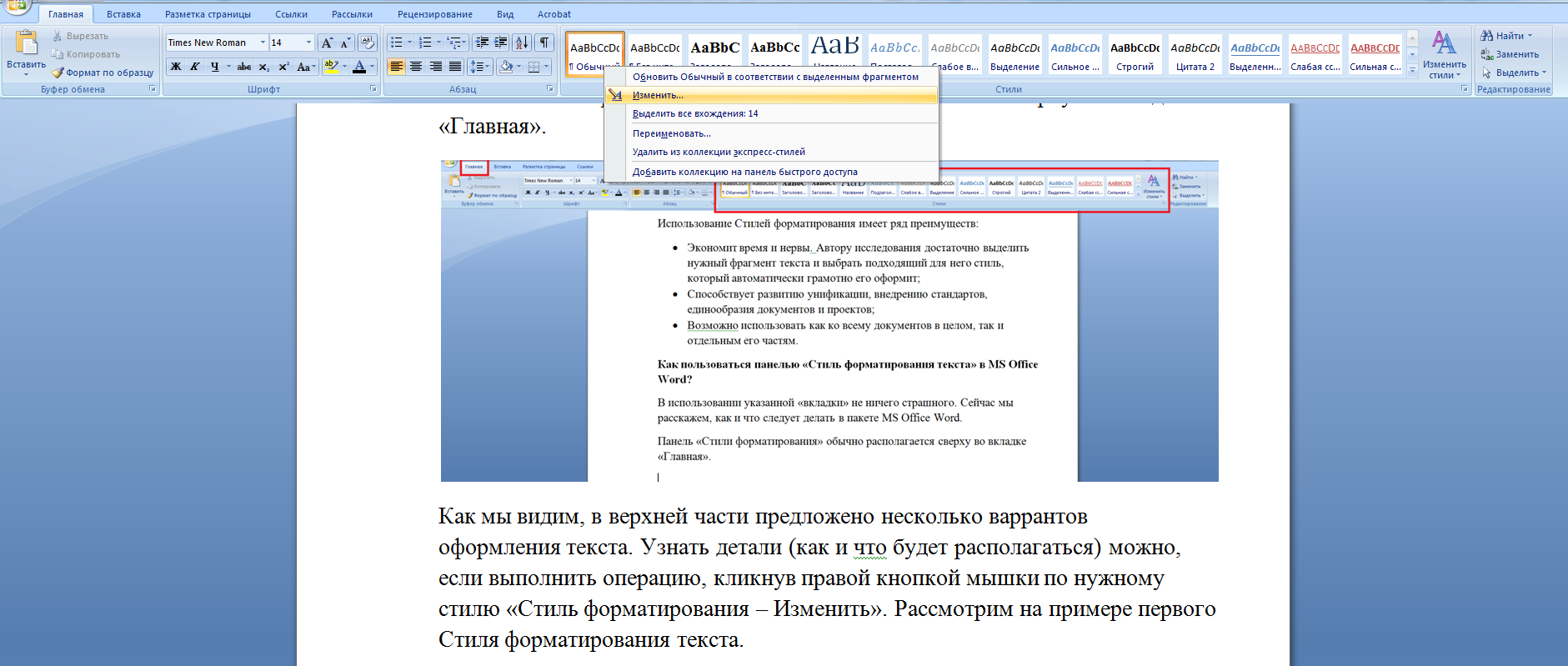
Task: Choose Обновить Обычный в соответствии с фрагментом
Action: point(771,77)
